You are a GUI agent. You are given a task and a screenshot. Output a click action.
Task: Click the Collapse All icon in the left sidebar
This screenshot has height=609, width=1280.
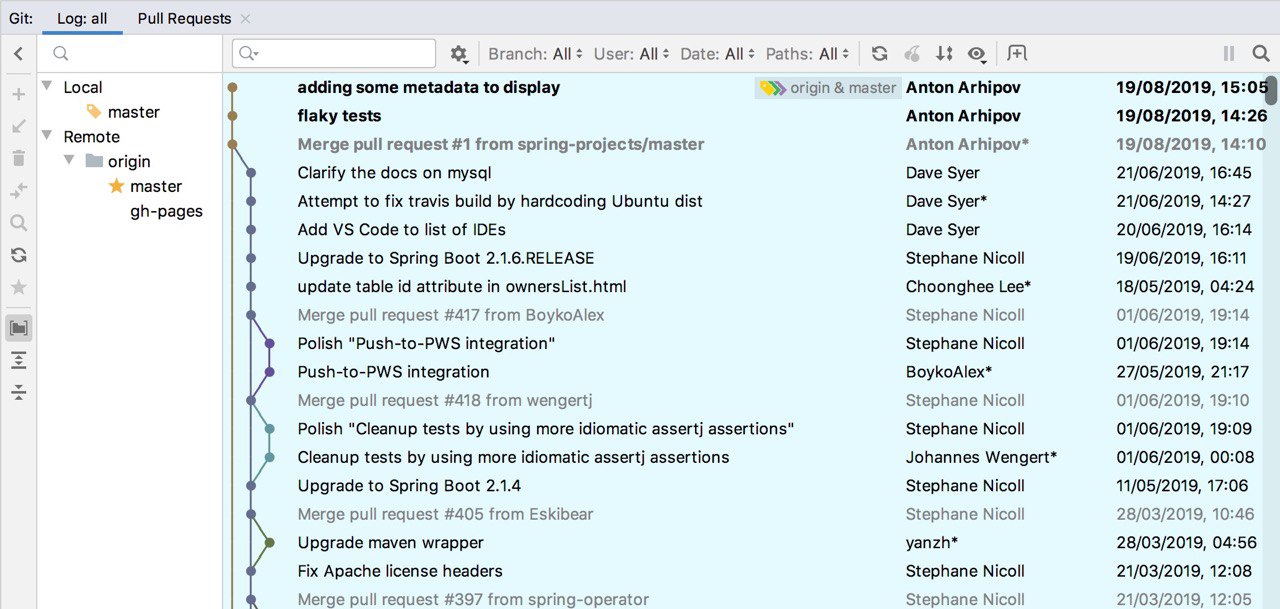pos(18,392)
